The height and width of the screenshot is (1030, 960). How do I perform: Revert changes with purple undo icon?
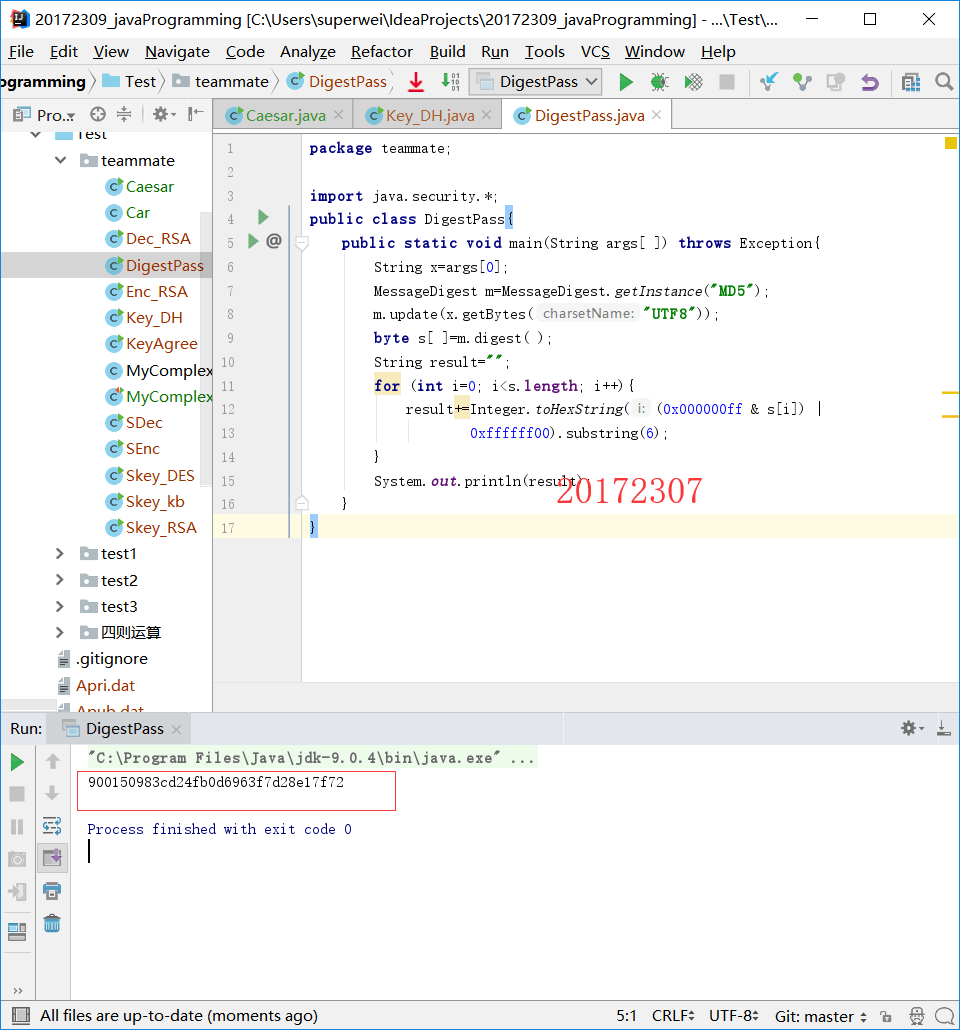[x=869, y=82]
